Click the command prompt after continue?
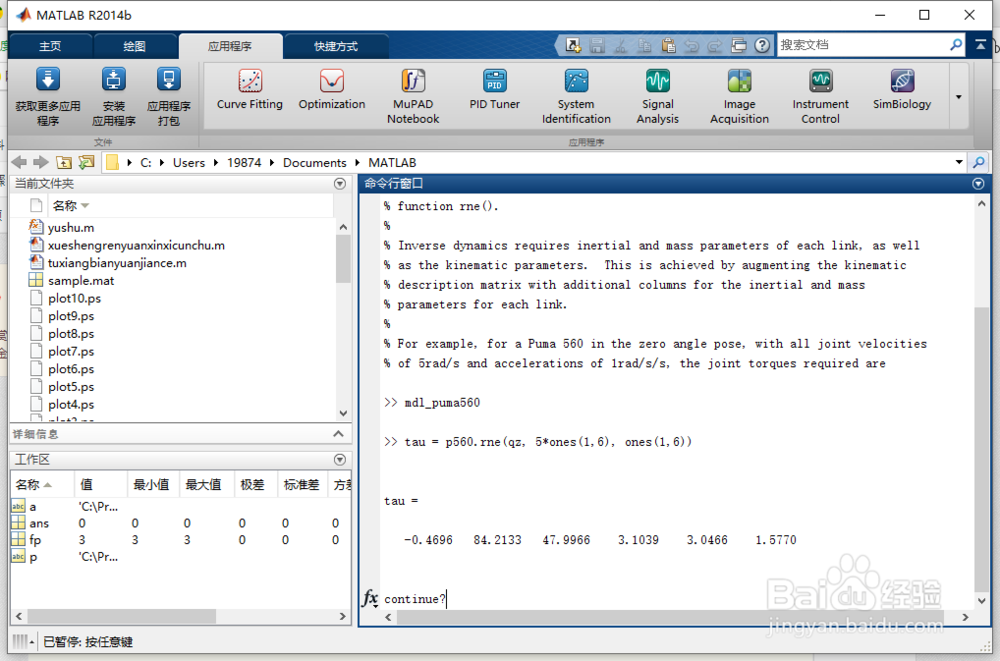This screenshot has width=1000, height=661. click(448, 599)
